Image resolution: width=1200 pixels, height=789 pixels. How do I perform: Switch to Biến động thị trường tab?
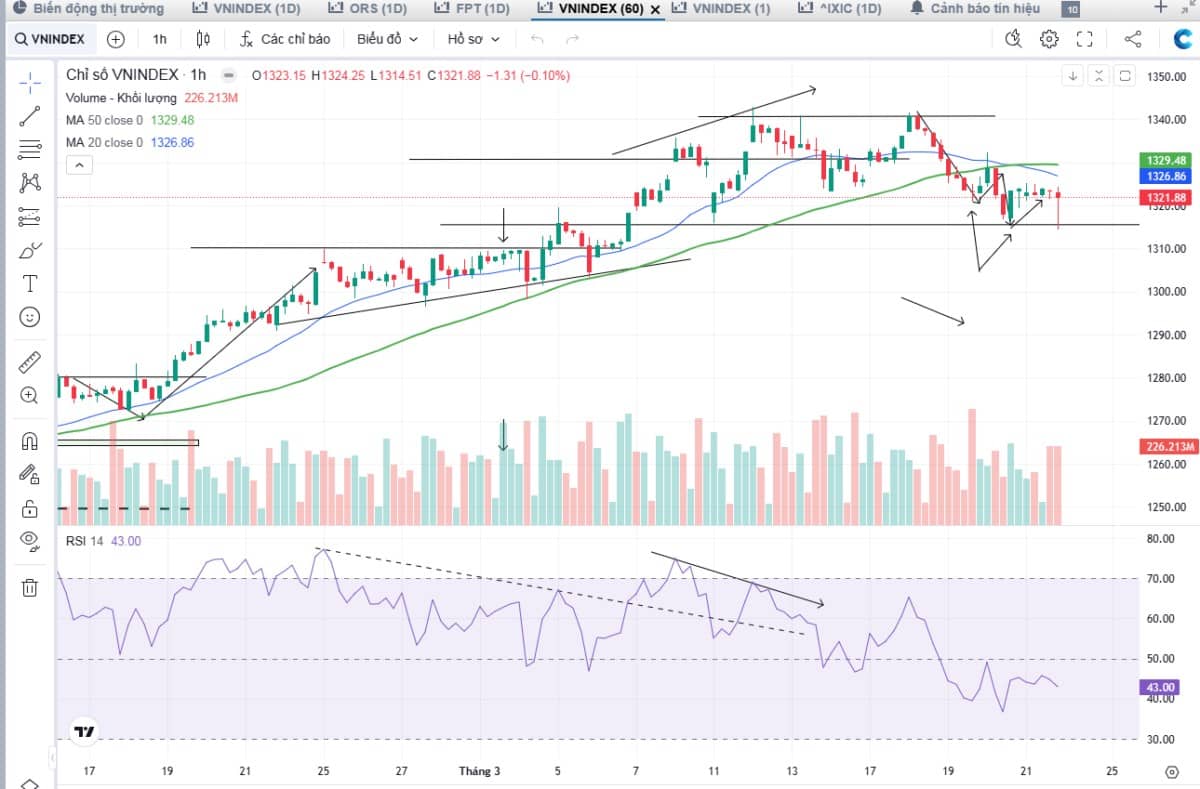[89, 9]
